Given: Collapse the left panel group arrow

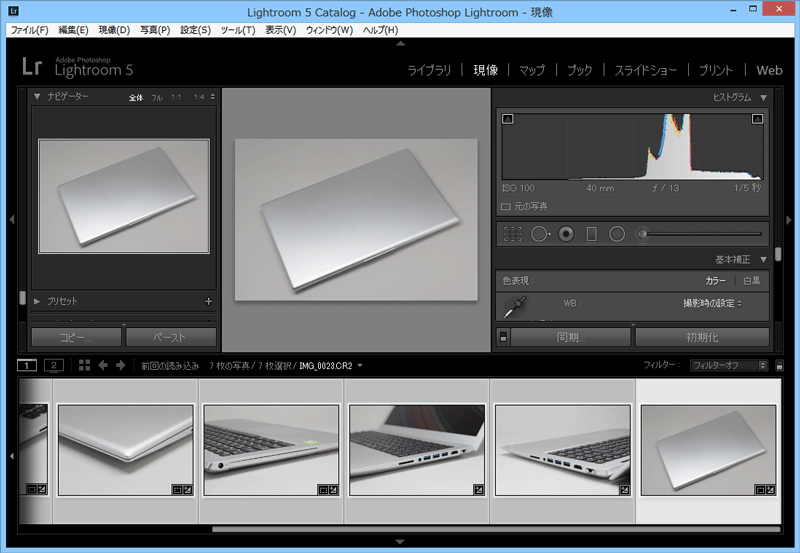Looking at the screenshot, I should [x=12, y=220].
